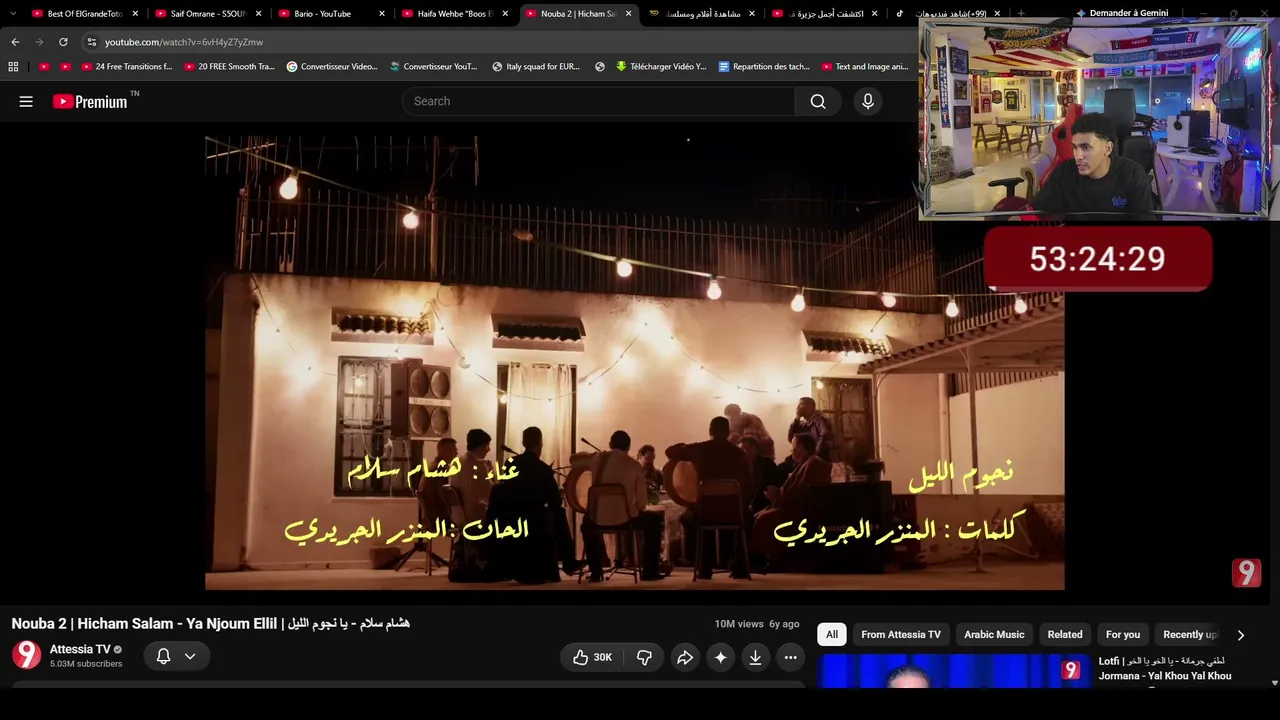Switch to the Haifa Wehbe tab

coord(455,14)
